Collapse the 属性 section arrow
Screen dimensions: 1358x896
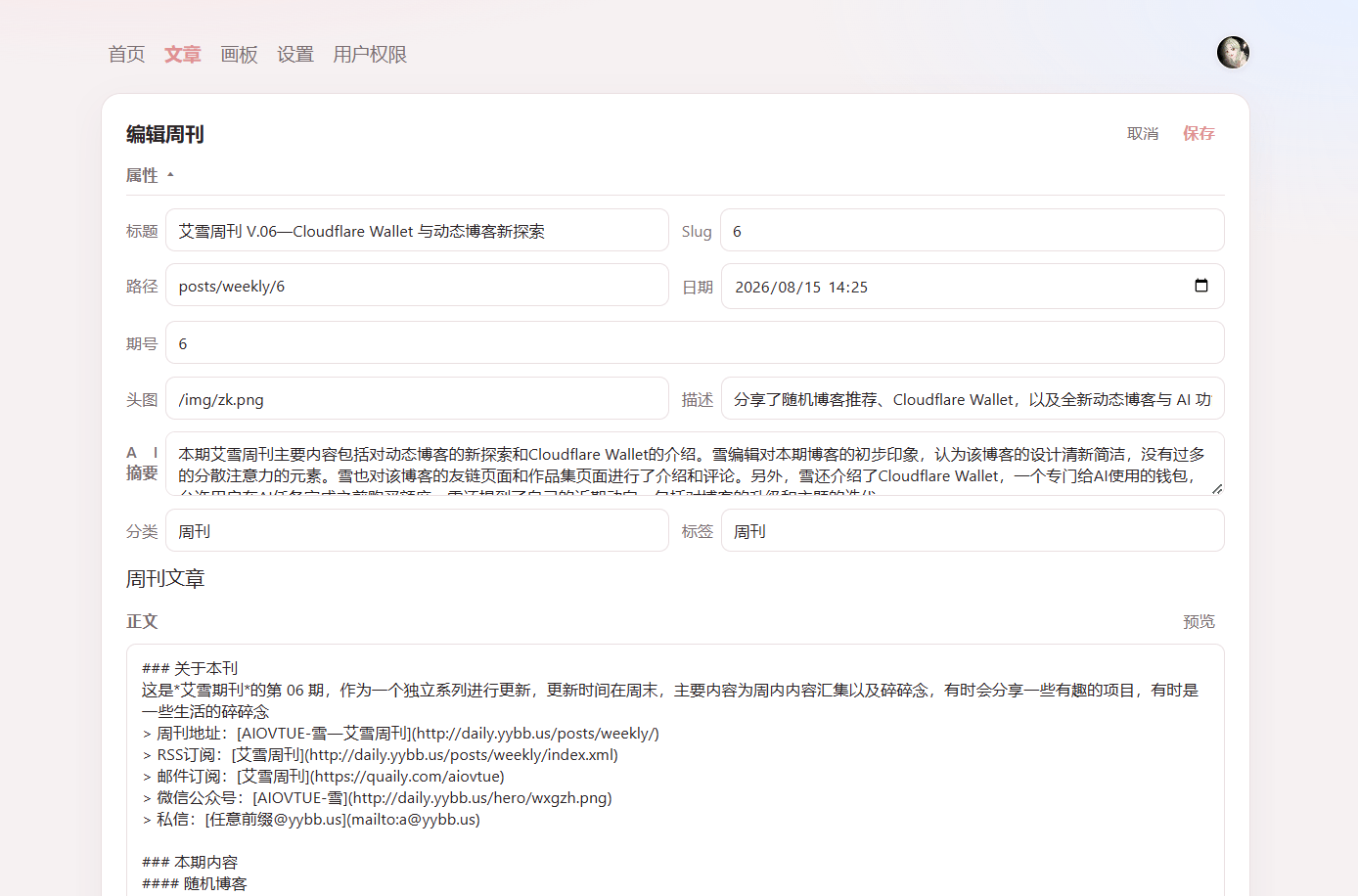[x=170, y=175]
